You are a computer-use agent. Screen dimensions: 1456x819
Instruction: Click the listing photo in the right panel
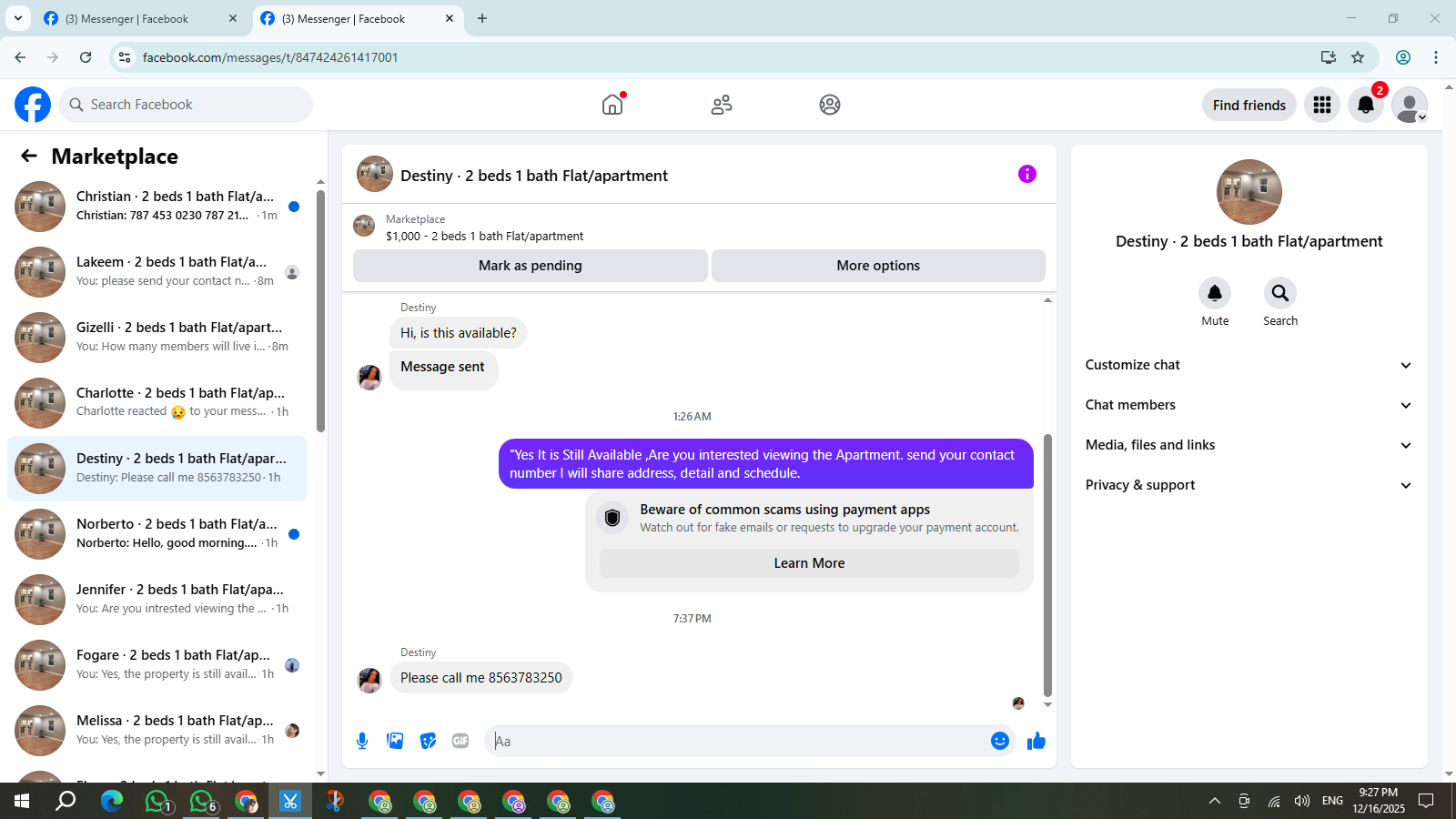tap(1249, 192)
